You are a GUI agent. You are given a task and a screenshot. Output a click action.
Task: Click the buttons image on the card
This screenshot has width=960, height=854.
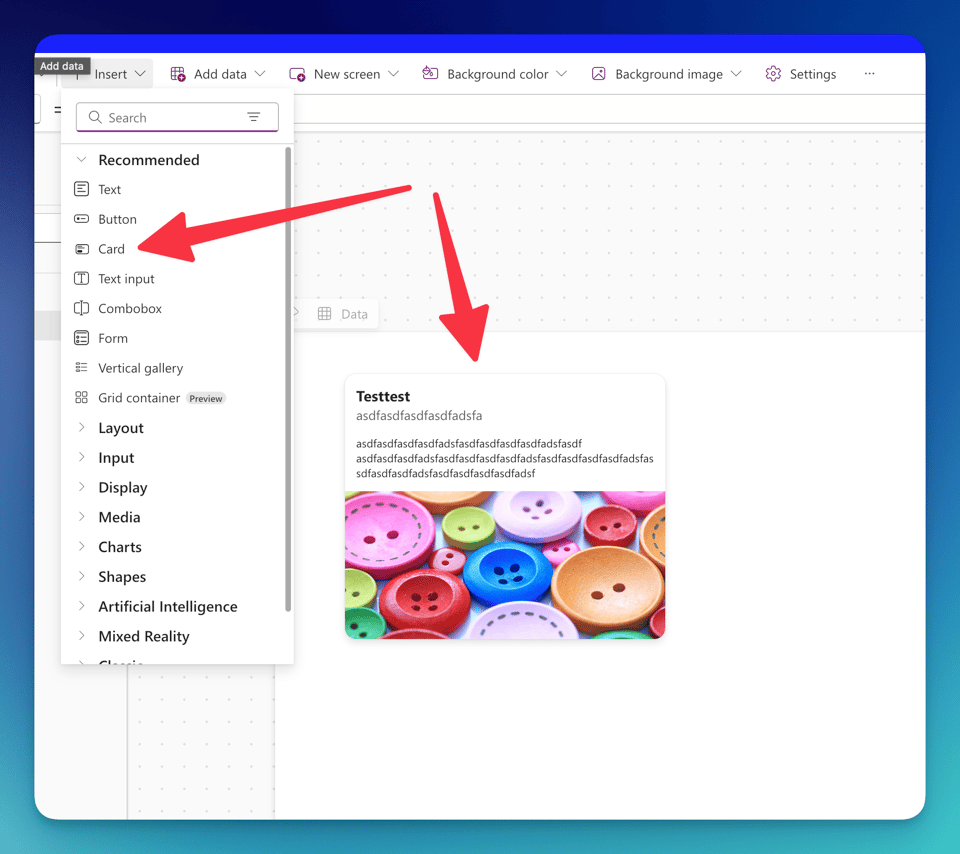click(x=505, y=564)
